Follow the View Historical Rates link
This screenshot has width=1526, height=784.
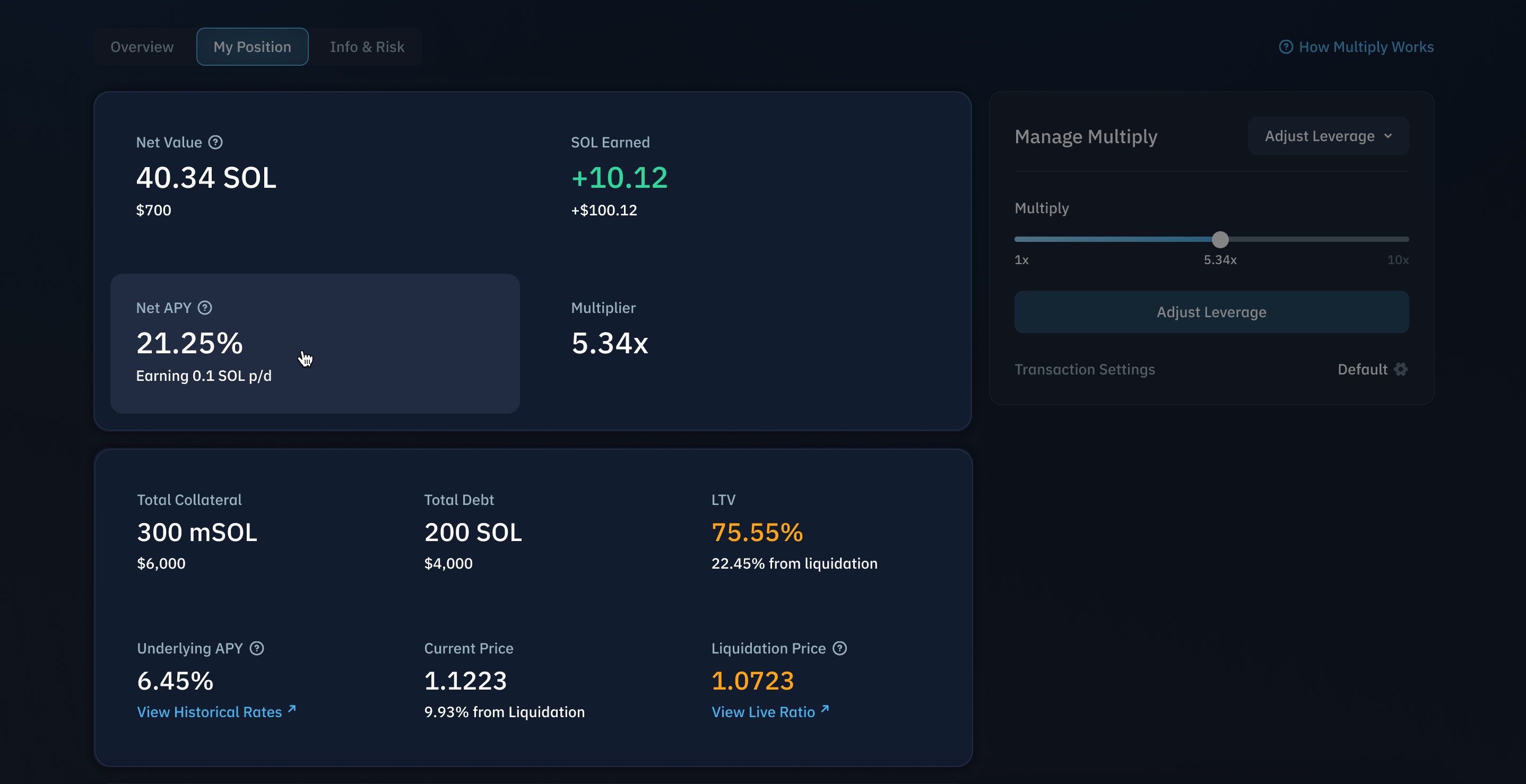pyautogui.click(x=209, y=712)
